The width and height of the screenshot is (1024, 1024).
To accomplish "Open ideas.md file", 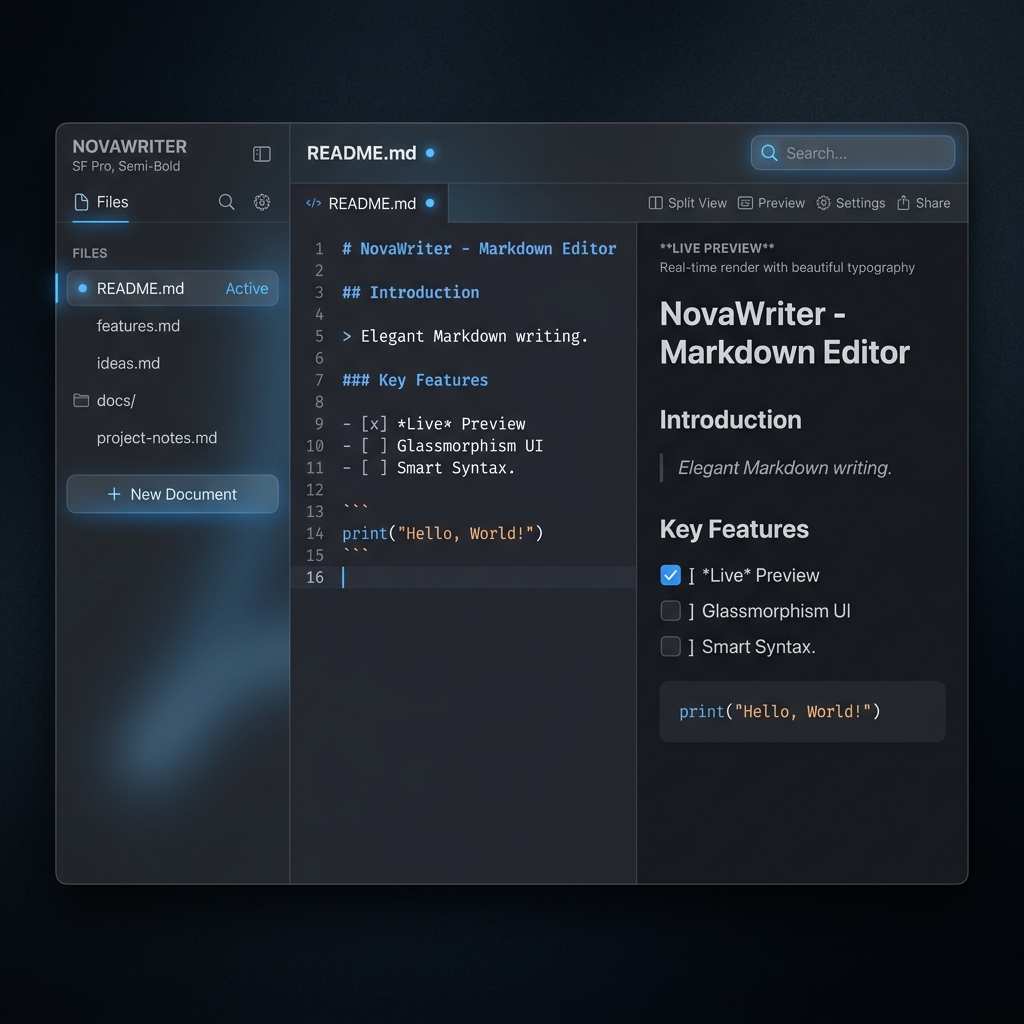I will [x=128, y=363].
